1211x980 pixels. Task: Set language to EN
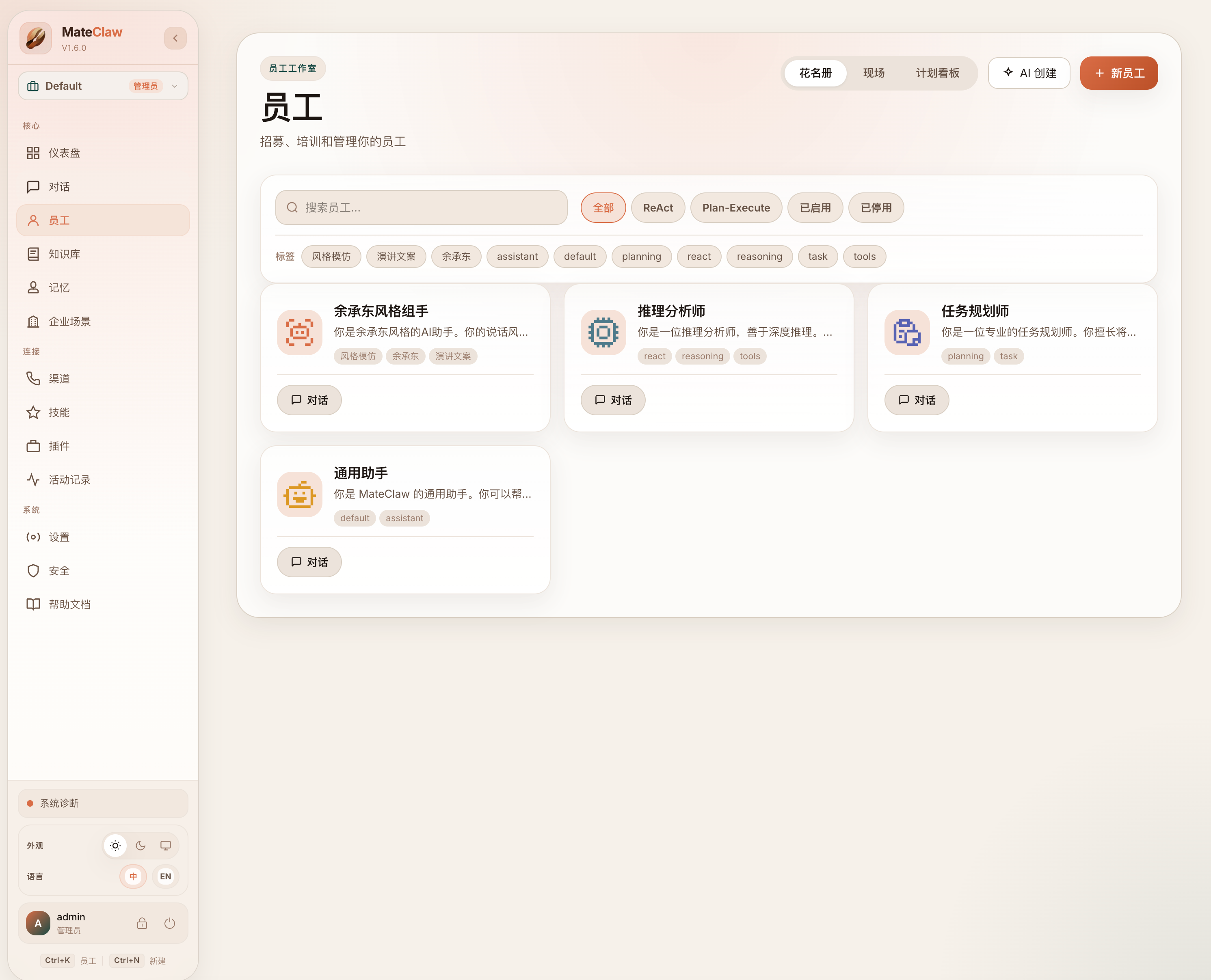coord(165,877)
